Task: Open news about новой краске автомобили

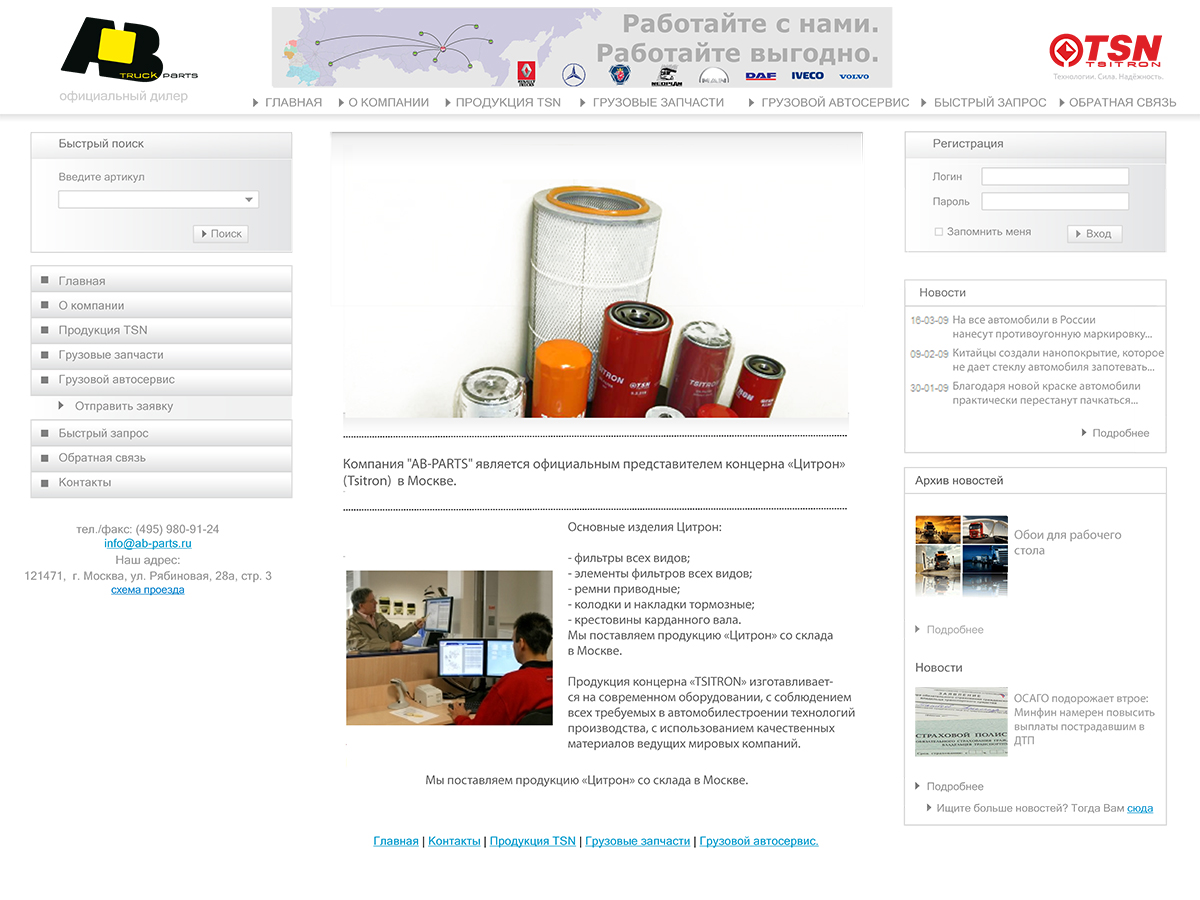Action: coord(1046,393)
